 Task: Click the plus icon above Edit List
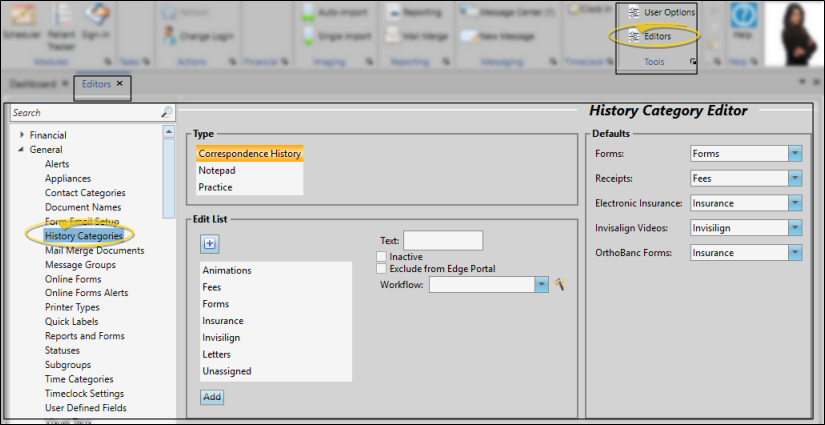[x=210, y=243]
